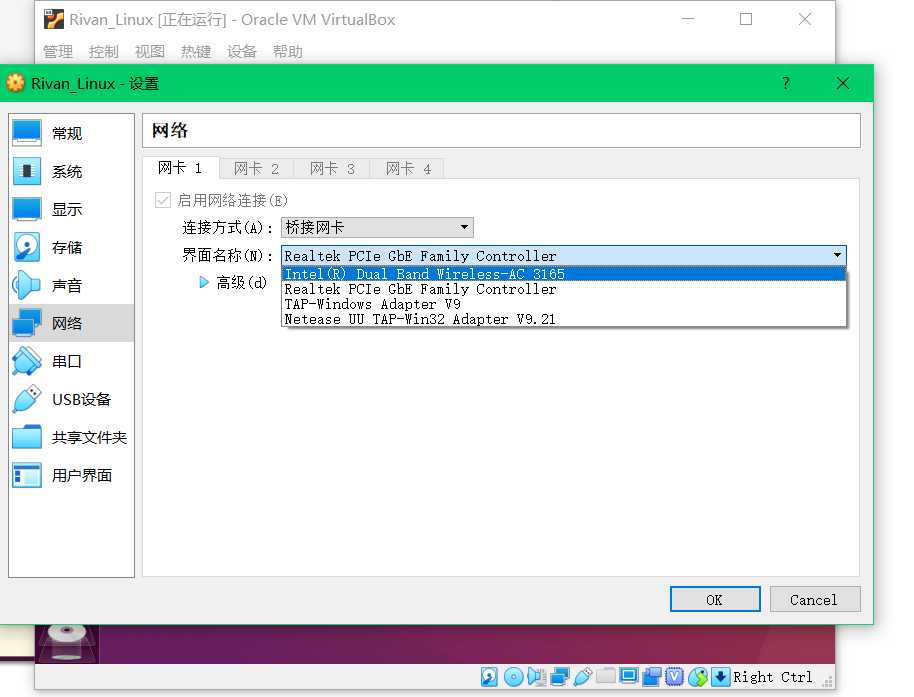Toggle 启用网络连接 checkbox

[x=163, y=200]
